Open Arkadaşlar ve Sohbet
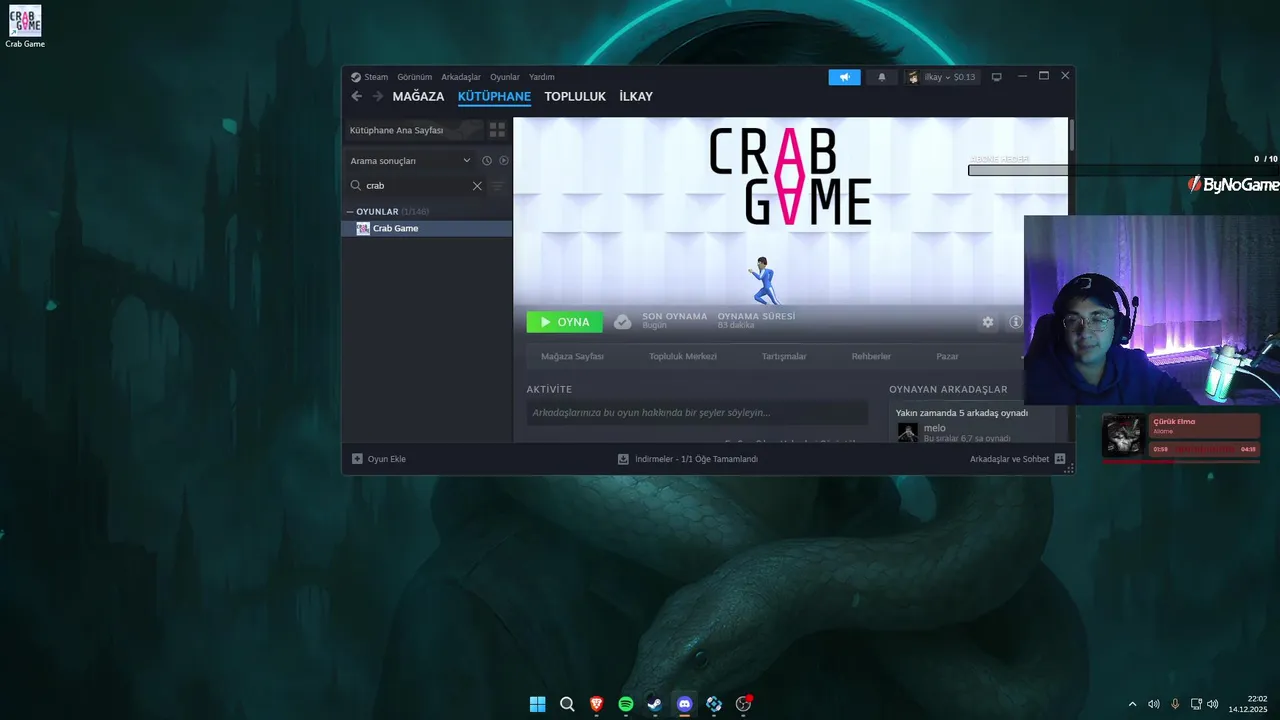 pos(1017,459)
